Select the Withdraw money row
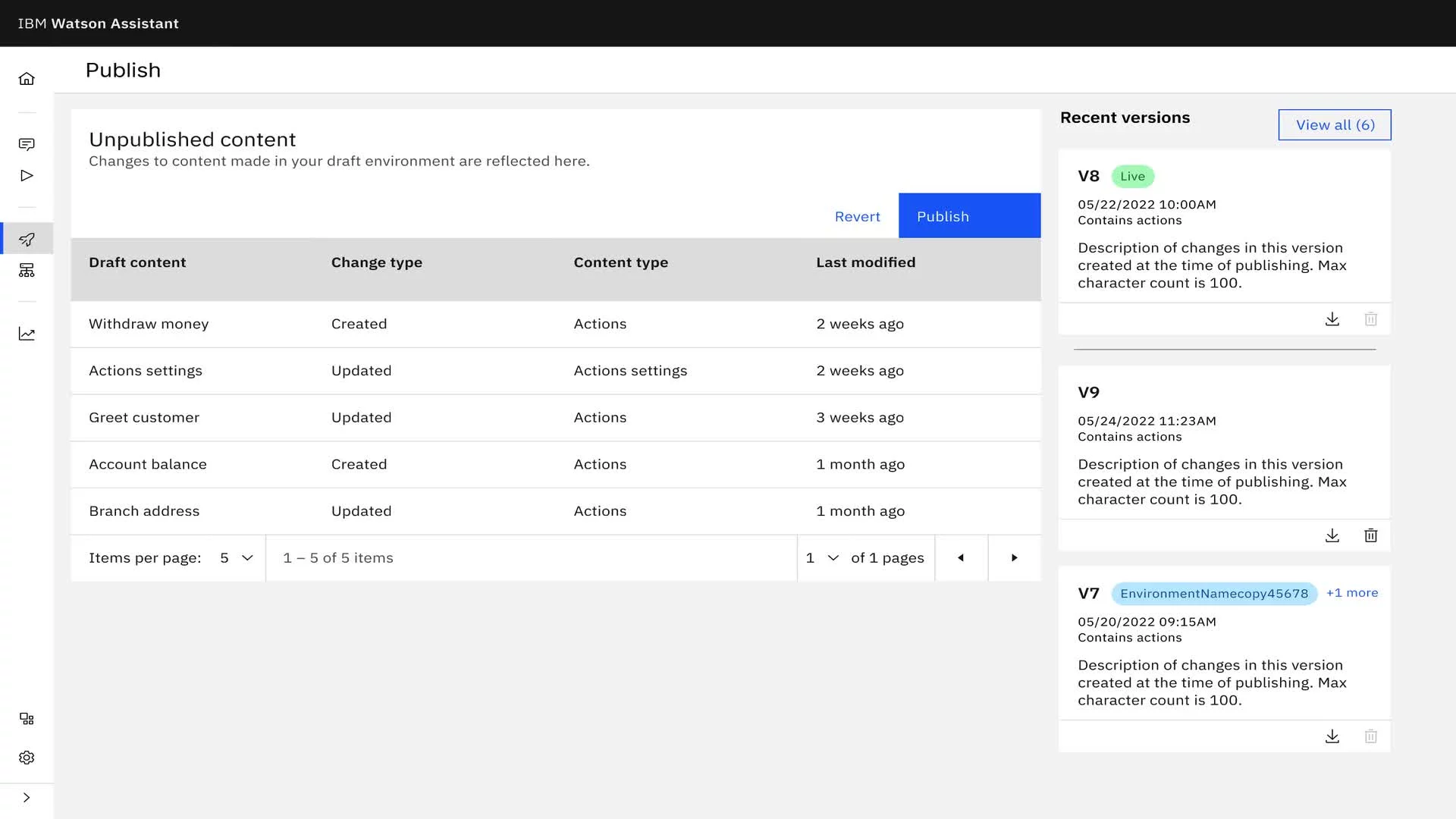Viewport: 1456px width, 819px height. (x=556, y=325)
